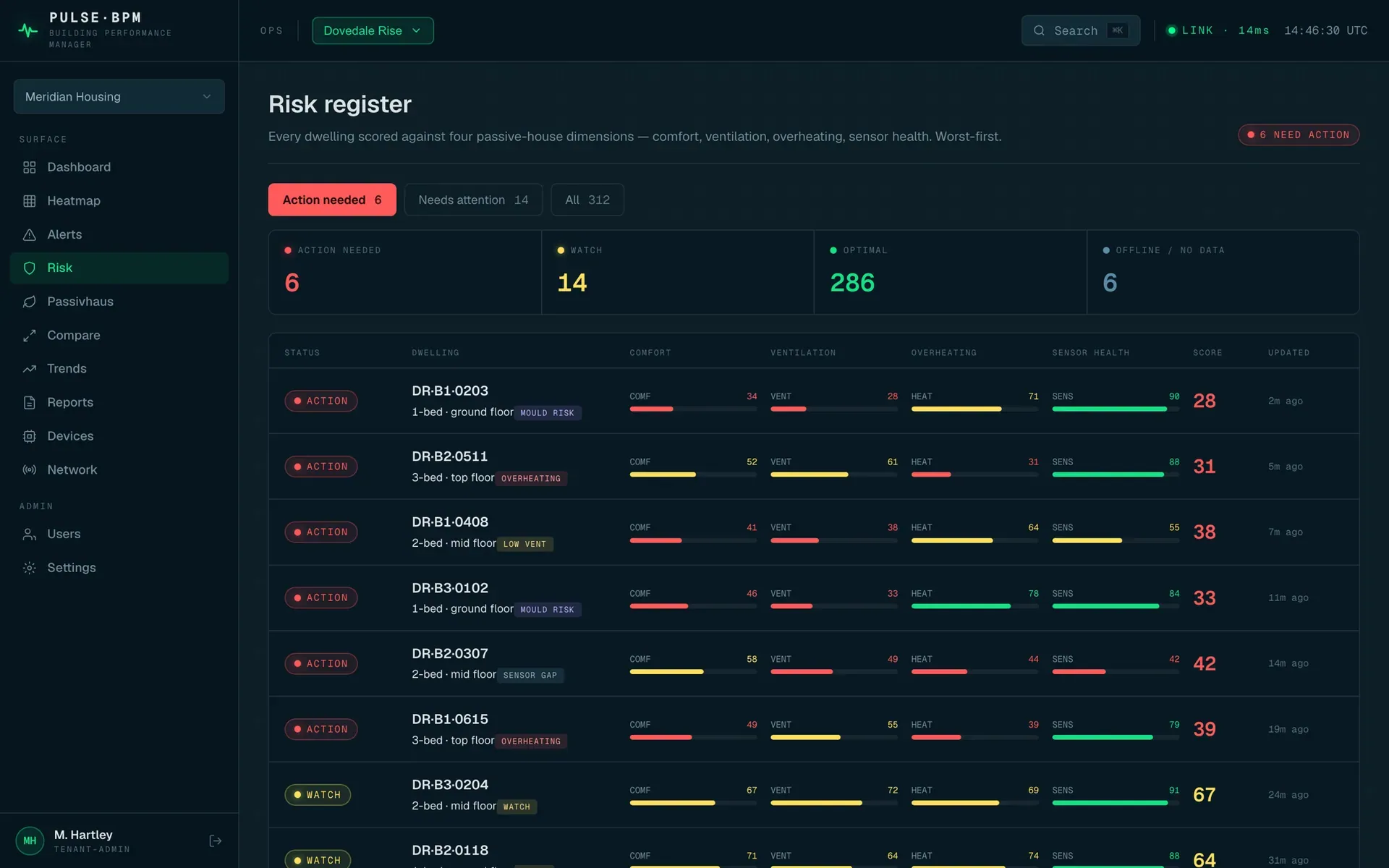Open dwelling DR-B3-0102
1389x868 pixels.
450,588
